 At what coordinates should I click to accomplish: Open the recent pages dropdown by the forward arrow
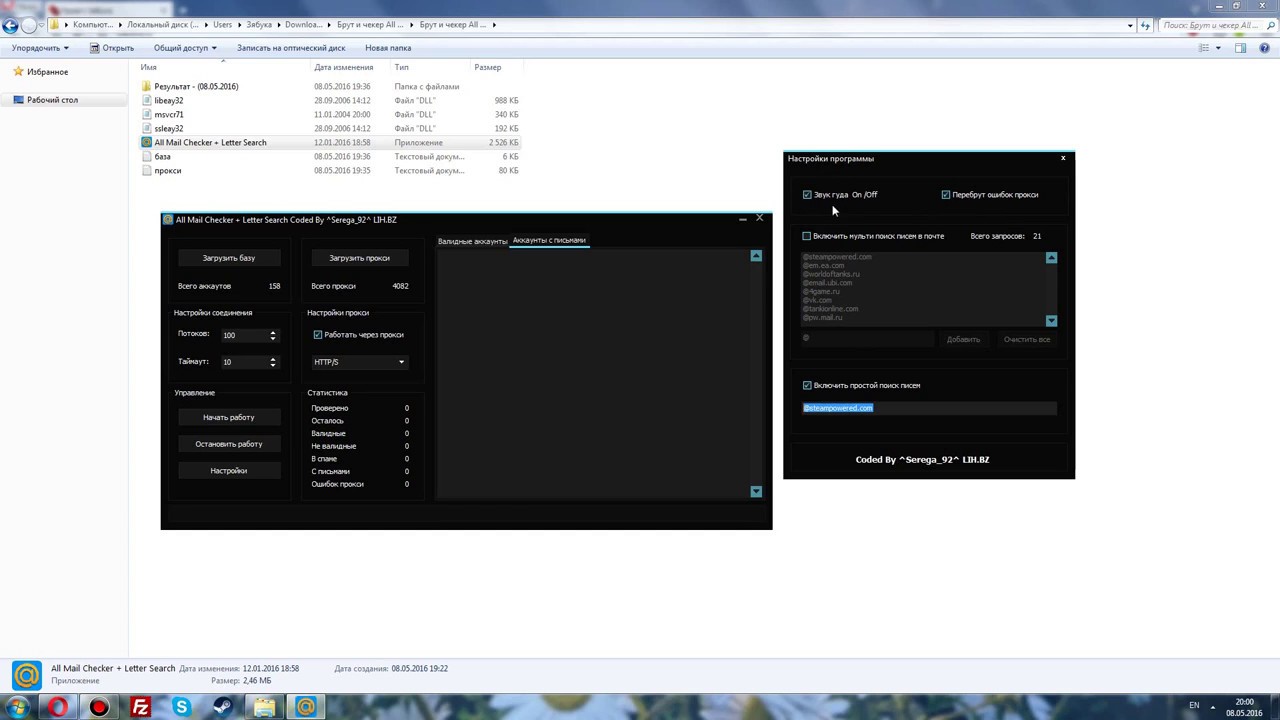point(43,25)
